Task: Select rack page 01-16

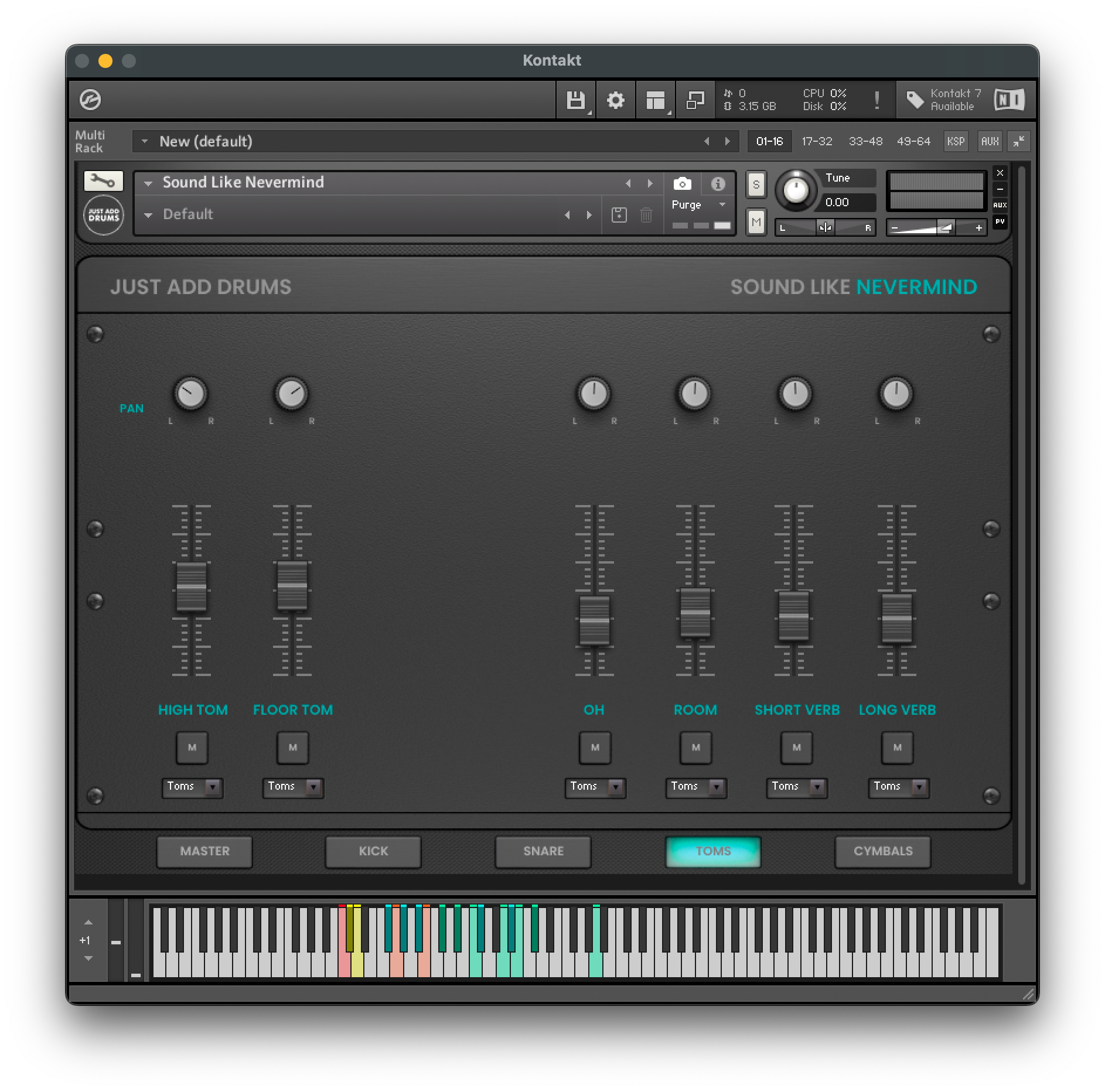Action: point(769,141)
